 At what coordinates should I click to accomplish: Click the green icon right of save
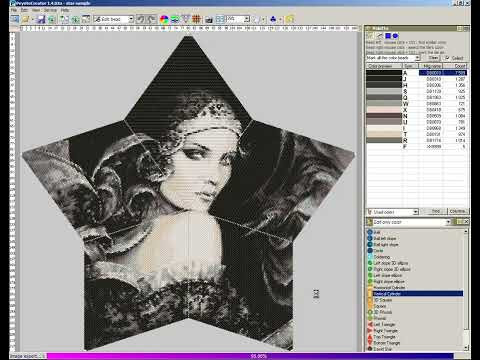[x=52, y=19]
